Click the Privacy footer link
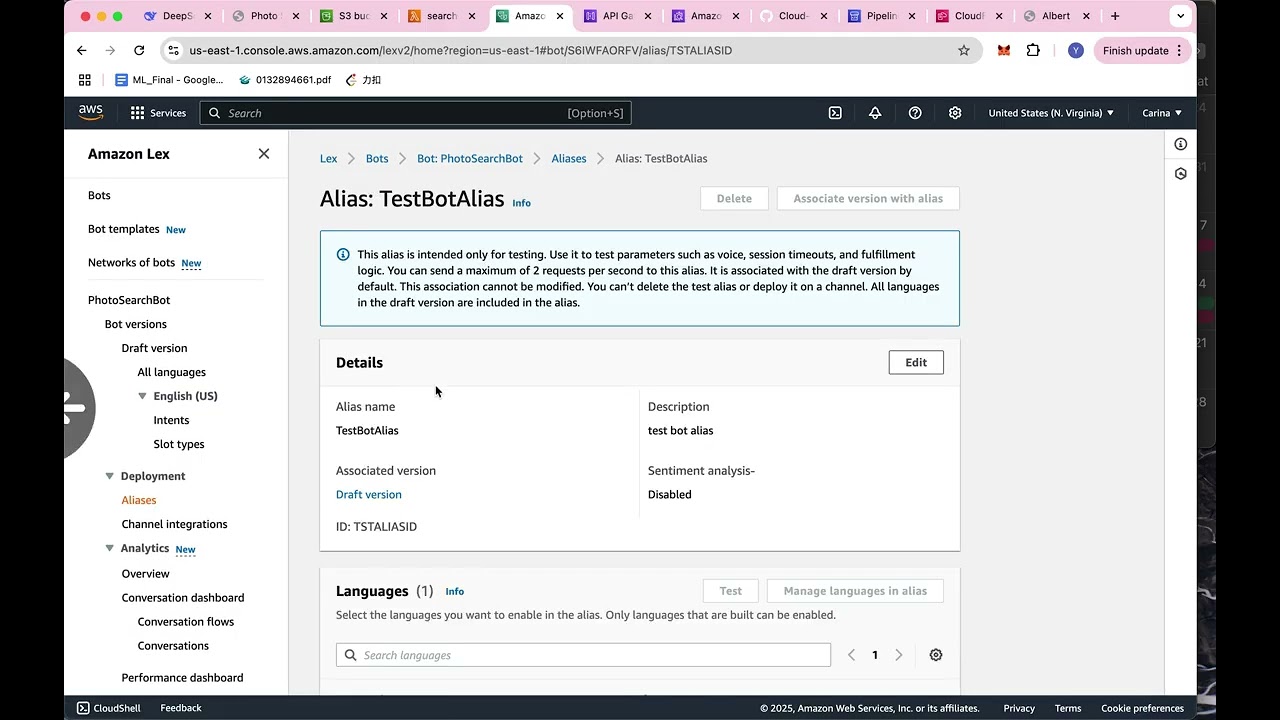The height and width of the screenshot is (720, 1280). [1019, 708]
